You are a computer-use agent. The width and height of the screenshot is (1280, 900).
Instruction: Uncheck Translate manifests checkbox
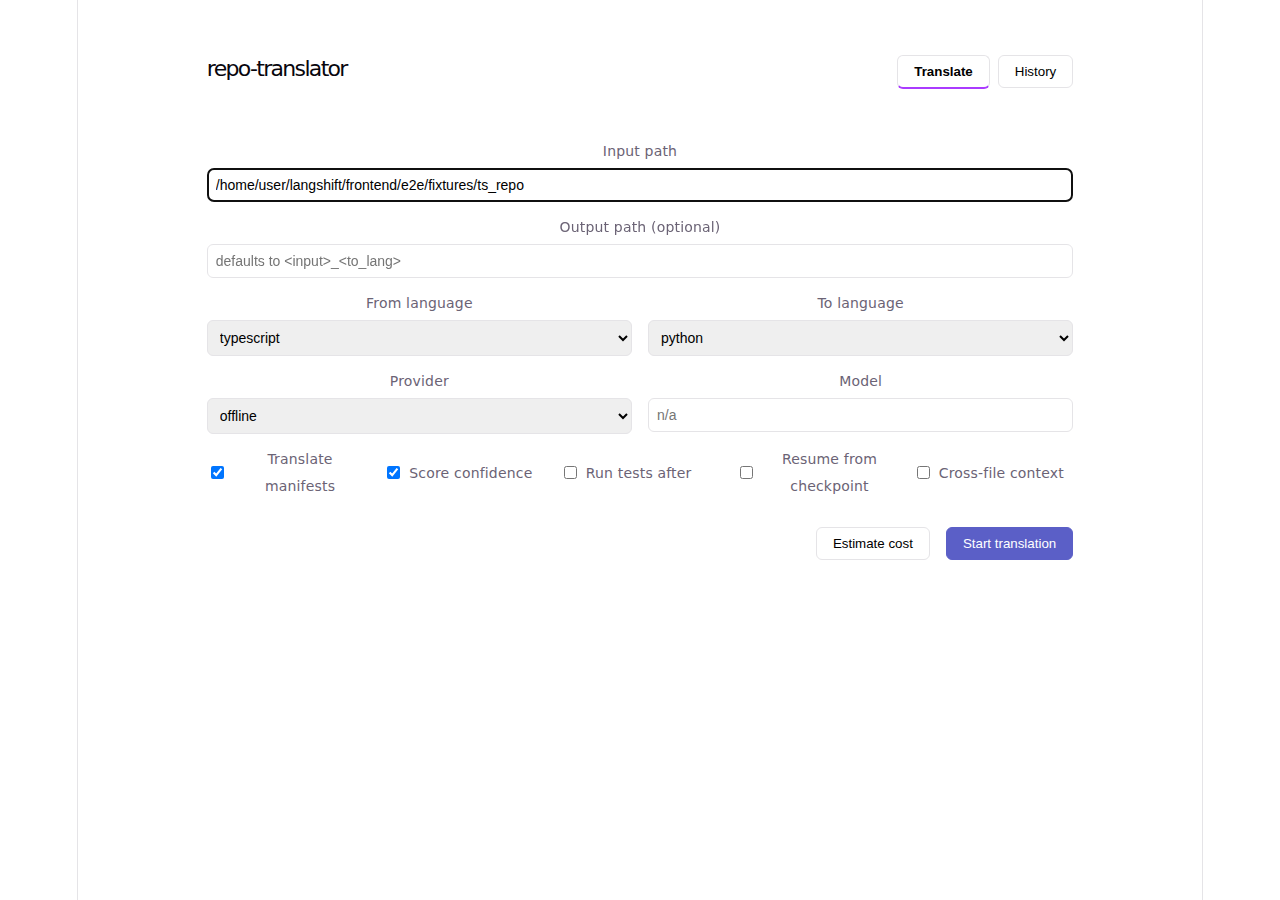click(217, 472)
